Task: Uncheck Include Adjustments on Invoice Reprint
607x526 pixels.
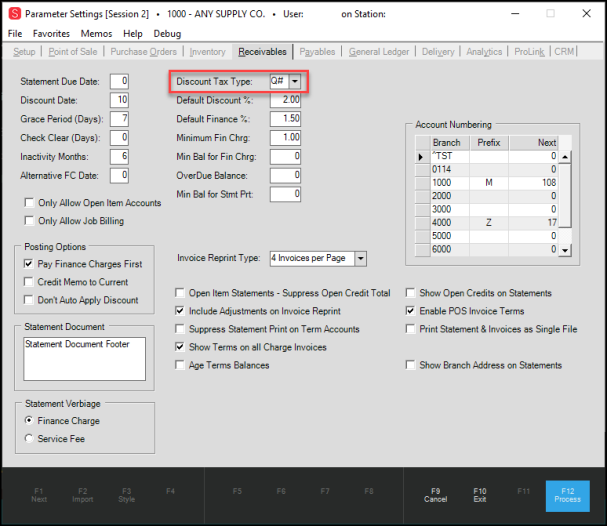Action: pyautogui.click(x=180, y=310)
